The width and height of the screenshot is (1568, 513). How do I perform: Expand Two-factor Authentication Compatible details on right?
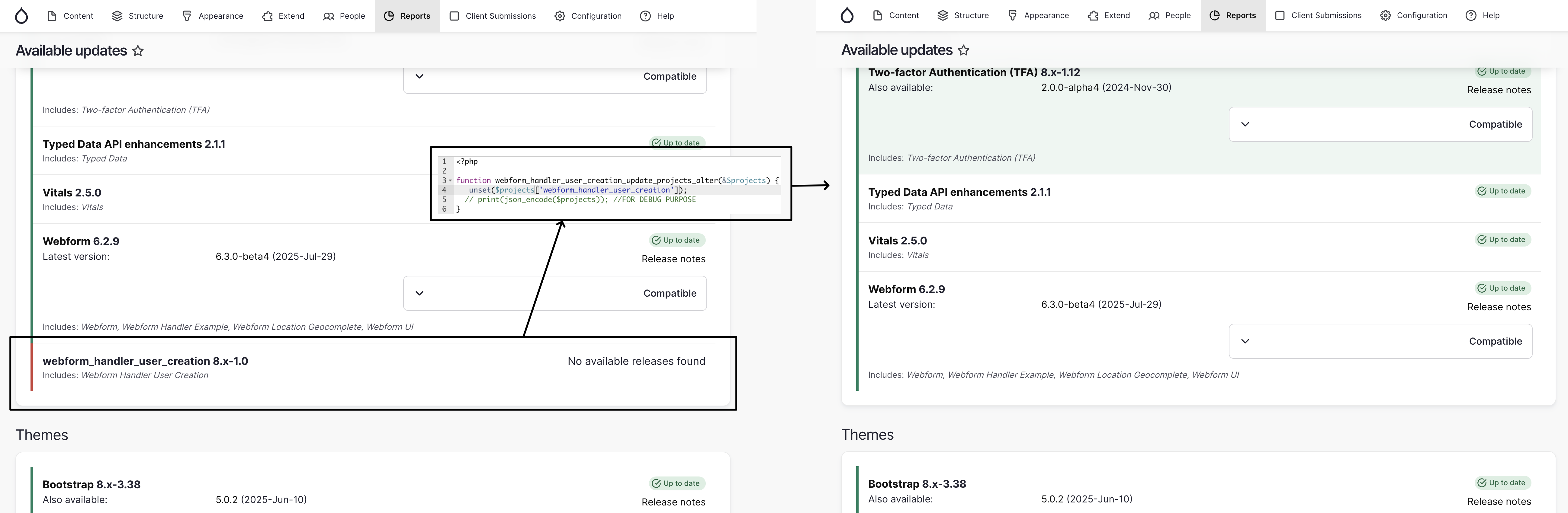[1245, 124]
